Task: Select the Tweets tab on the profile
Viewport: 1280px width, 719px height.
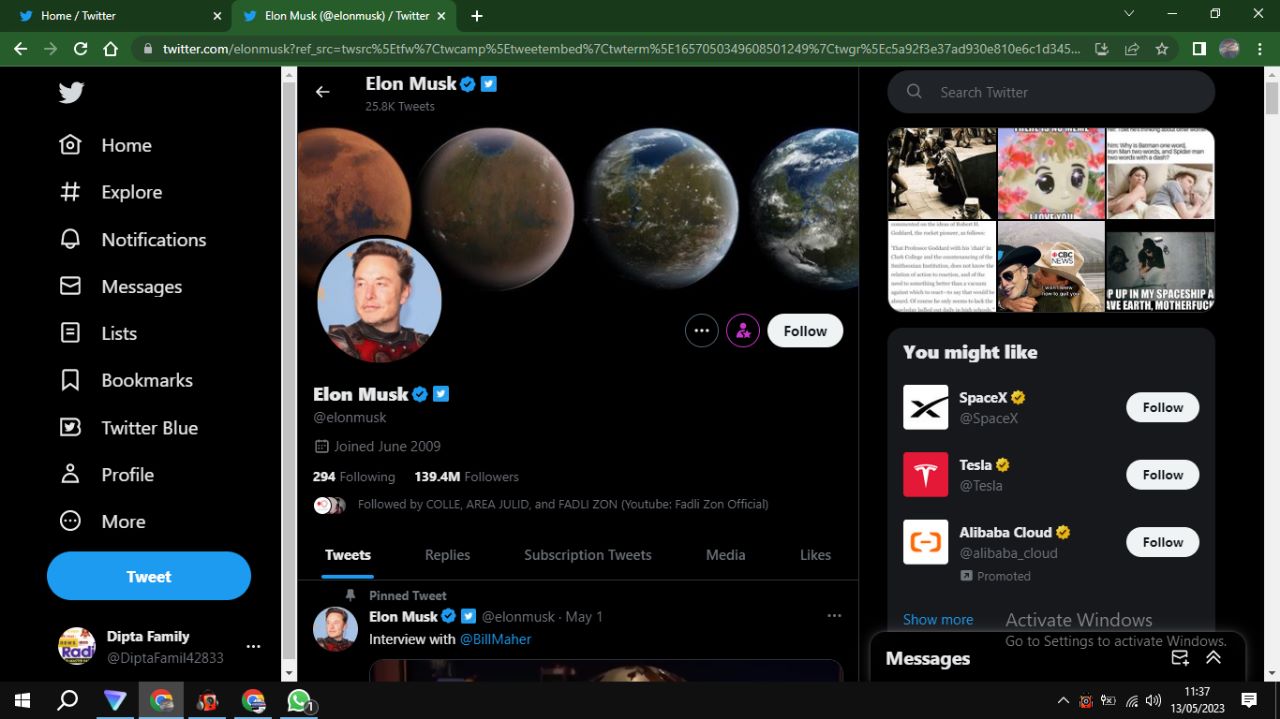Action: (x=348, y=555)
